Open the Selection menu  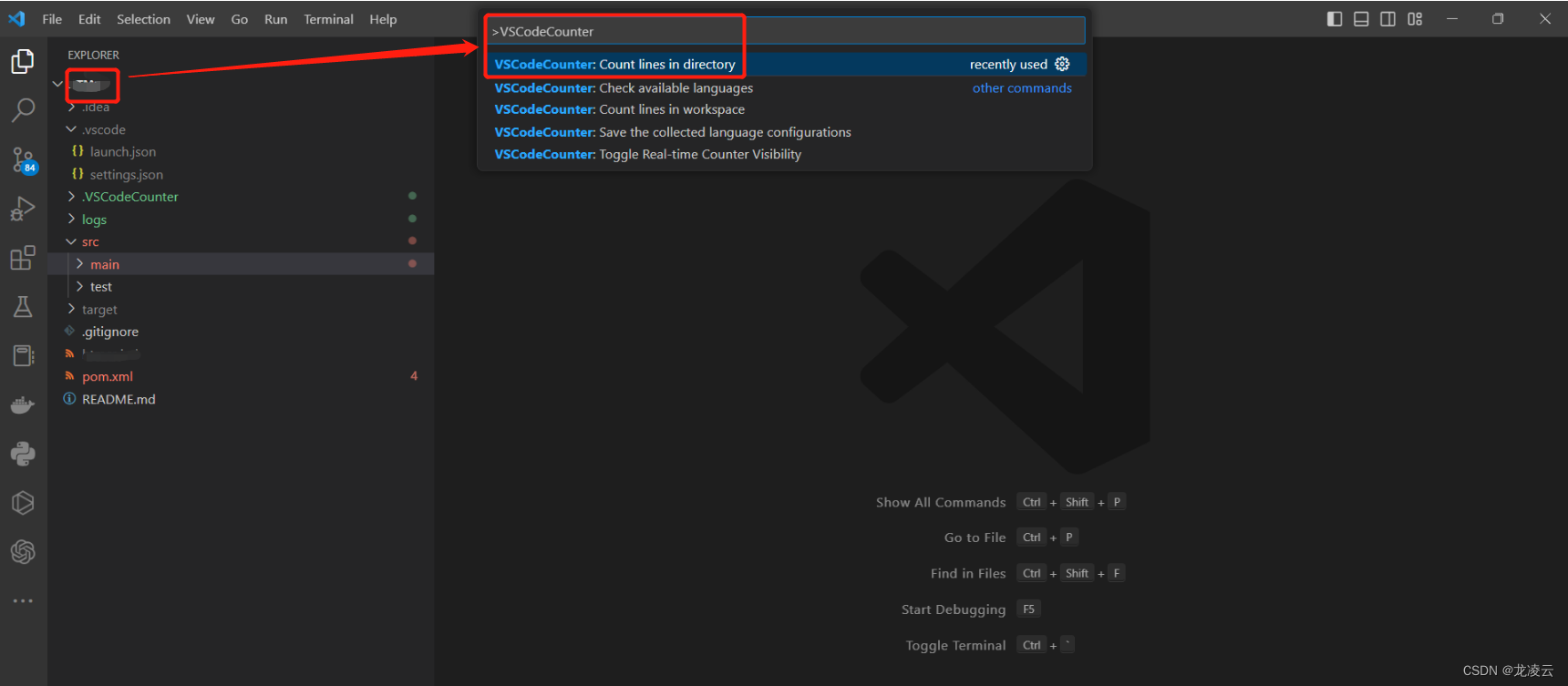(x=143, y=19)
